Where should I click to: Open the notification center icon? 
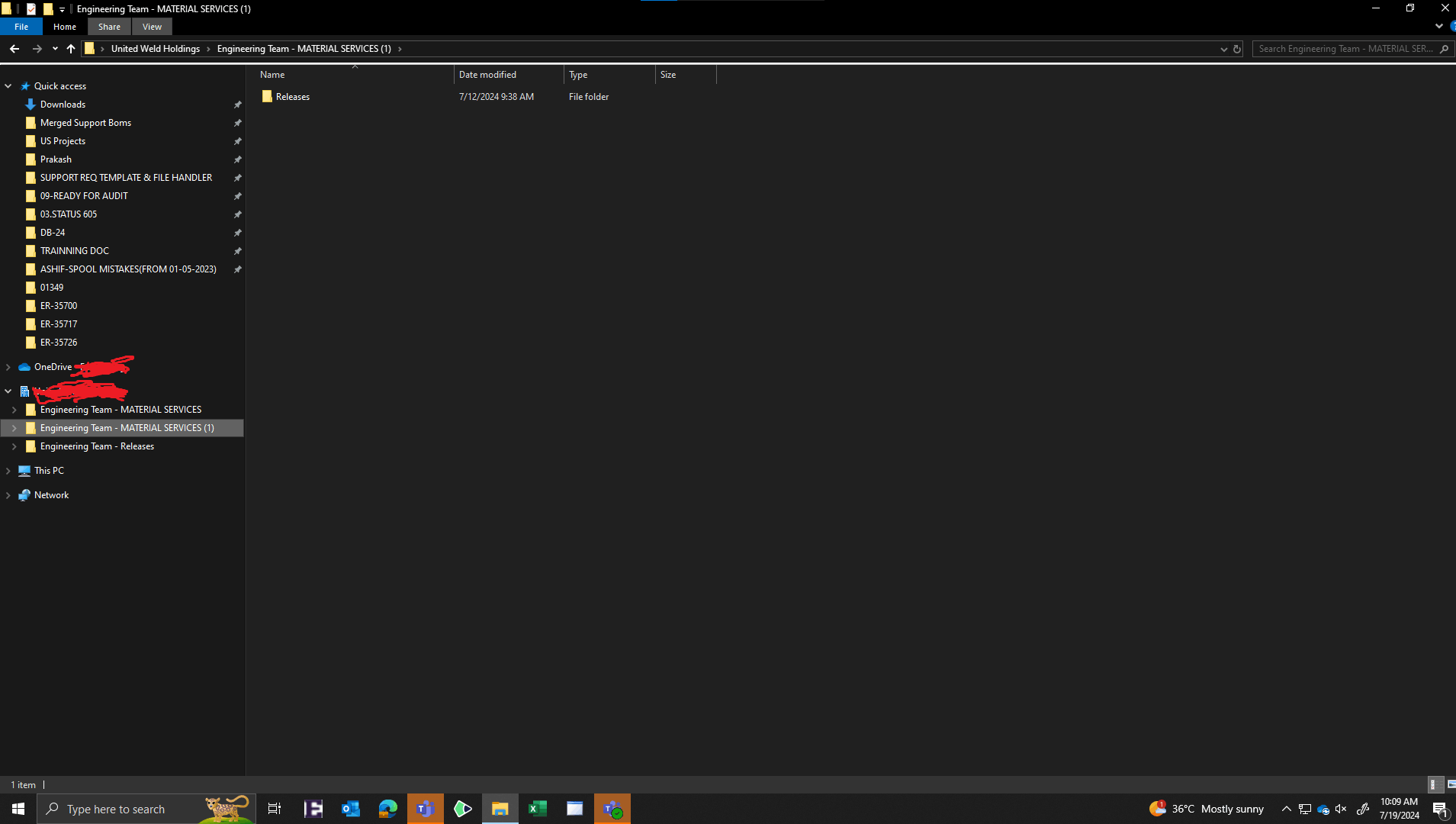click(1440, 810)
